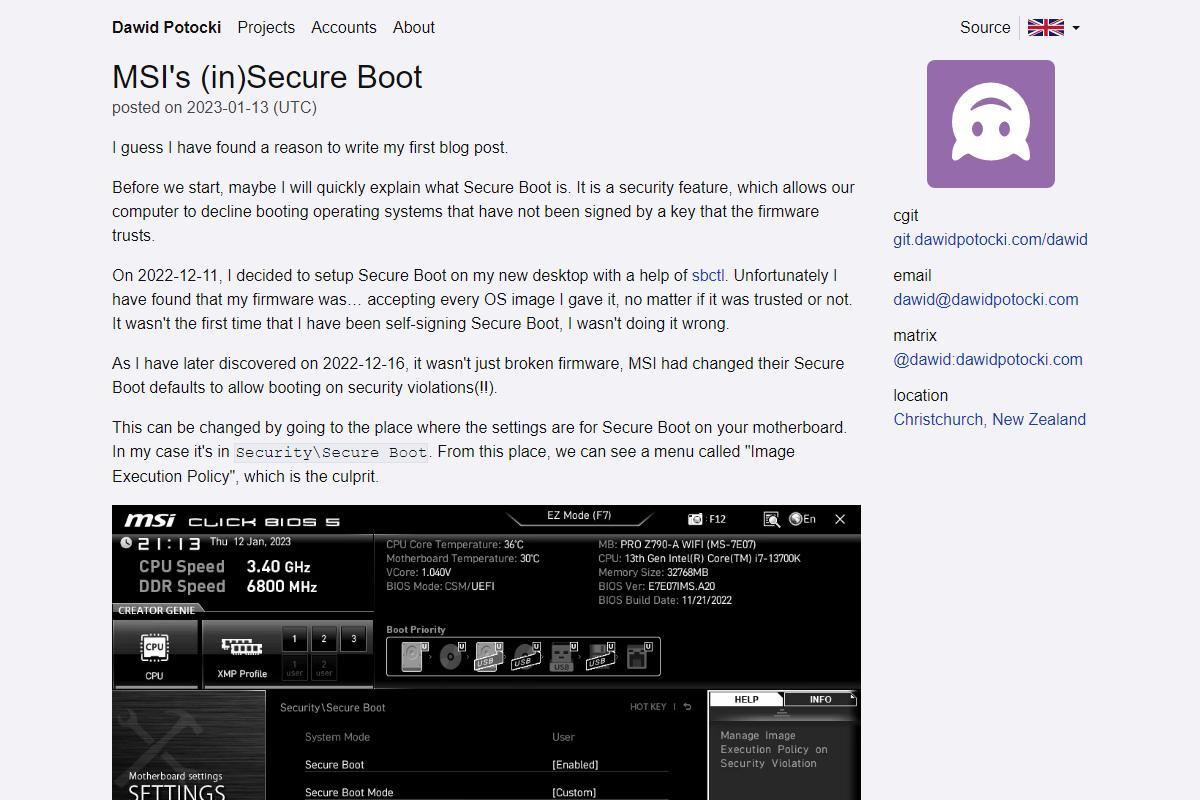This screenshot has width=1200, height=800.
Task: Select XMP profile 1 button
Action: click(294, 638)
